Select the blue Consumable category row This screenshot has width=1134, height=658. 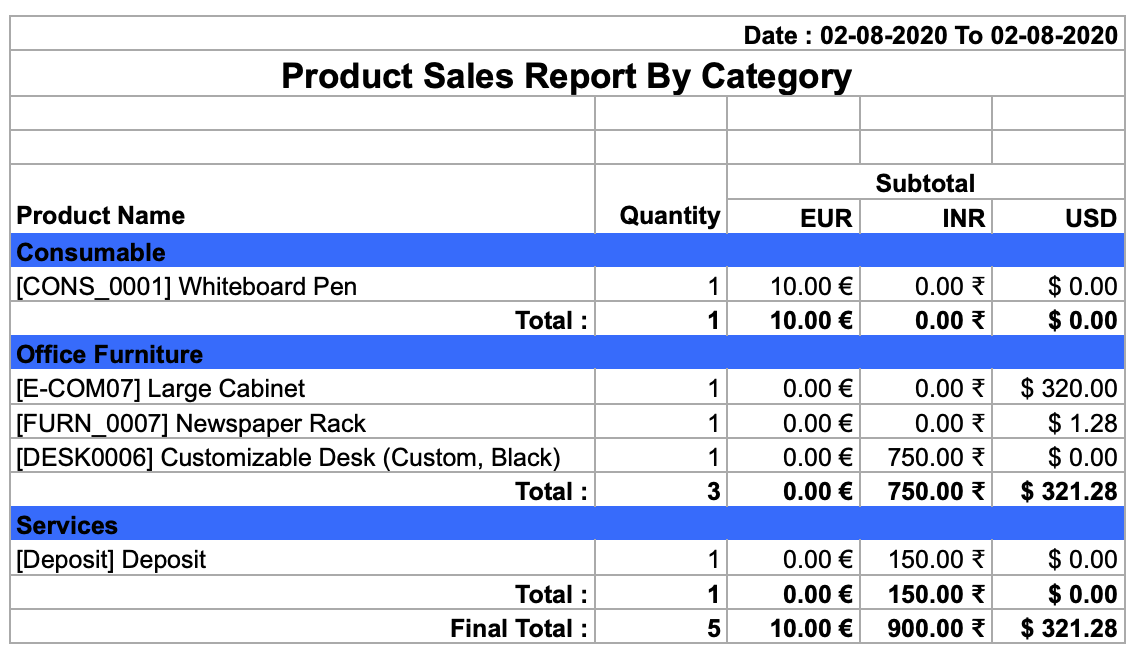click(567, 251)
